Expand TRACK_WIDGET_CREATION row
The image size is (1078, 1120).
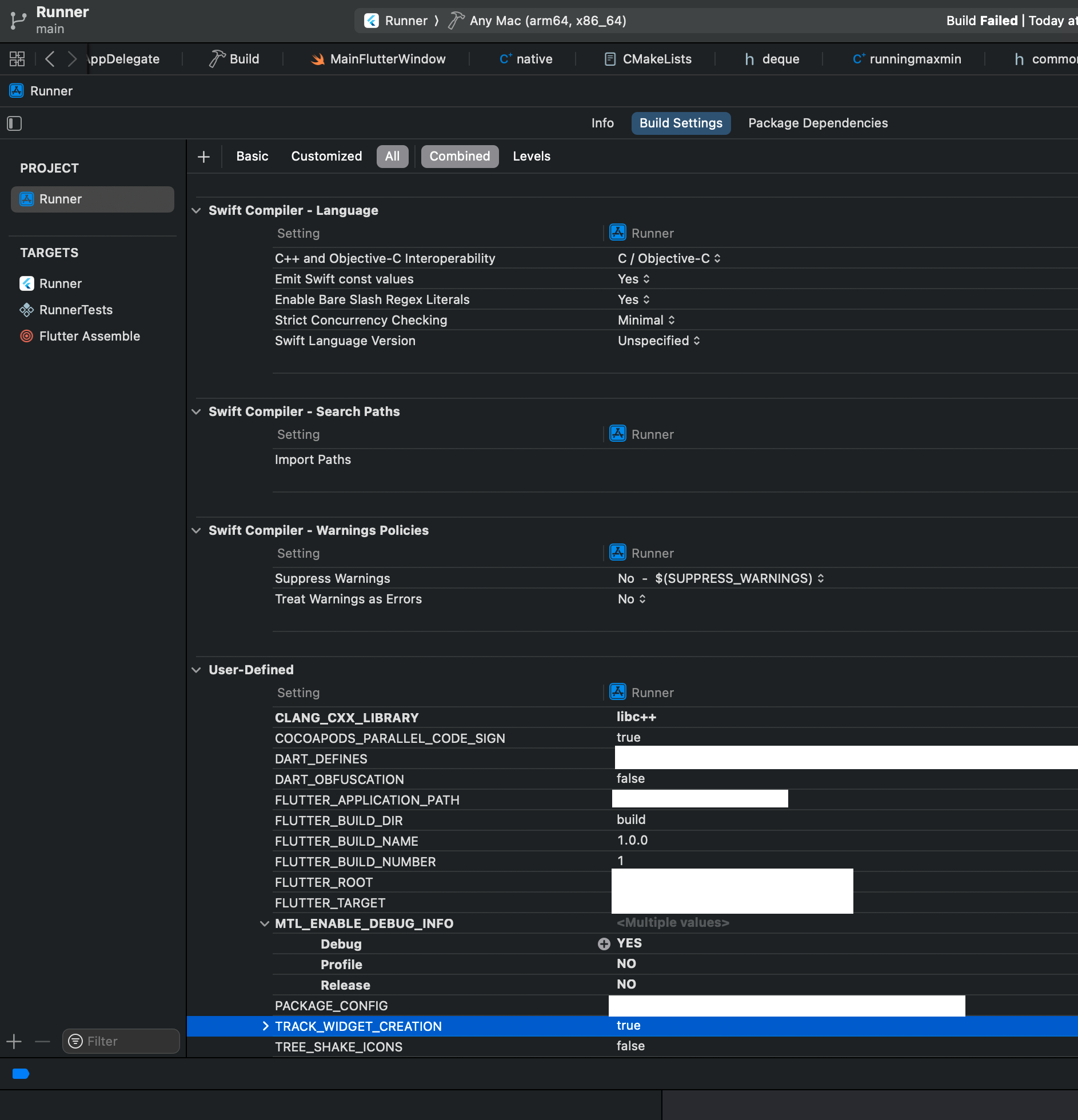[x=265, y=1026]
